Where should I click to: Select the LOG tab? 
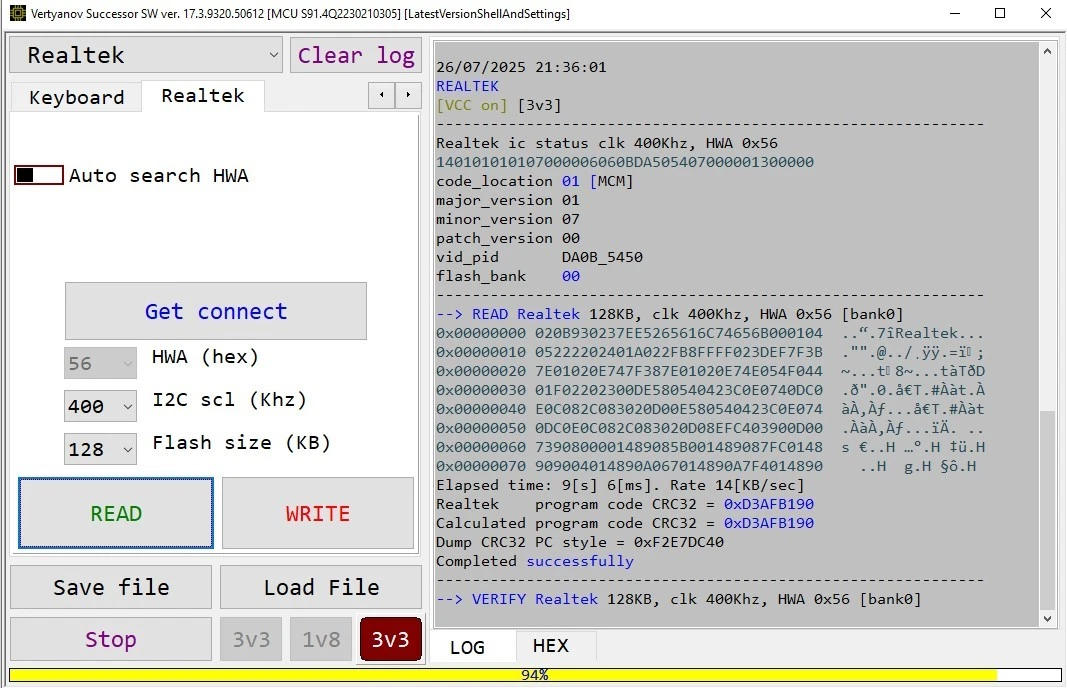pos(467,647)
